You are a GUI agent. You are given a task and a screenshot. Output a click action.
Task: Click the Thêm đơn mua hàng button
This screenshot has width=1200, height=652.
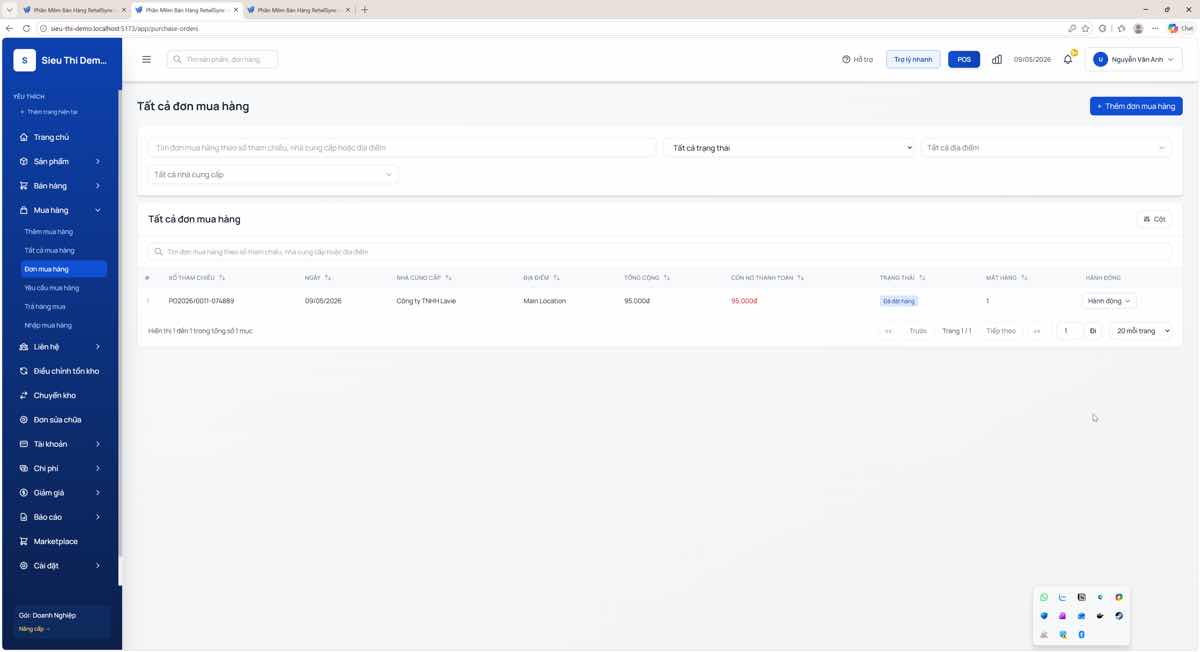[x=1136, y=106]
